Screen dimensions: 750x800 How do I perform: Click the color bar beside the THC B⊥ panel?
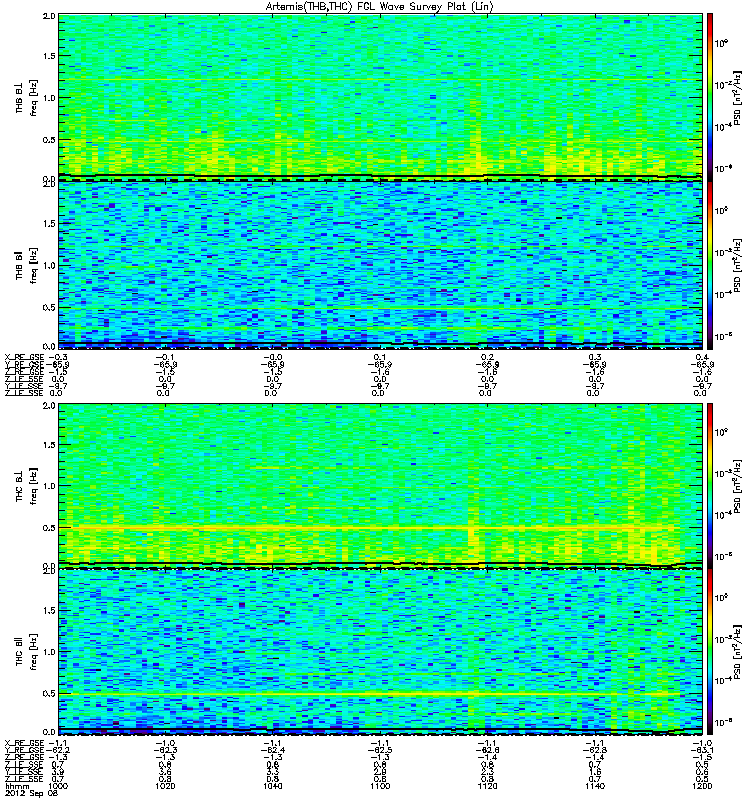710,486
